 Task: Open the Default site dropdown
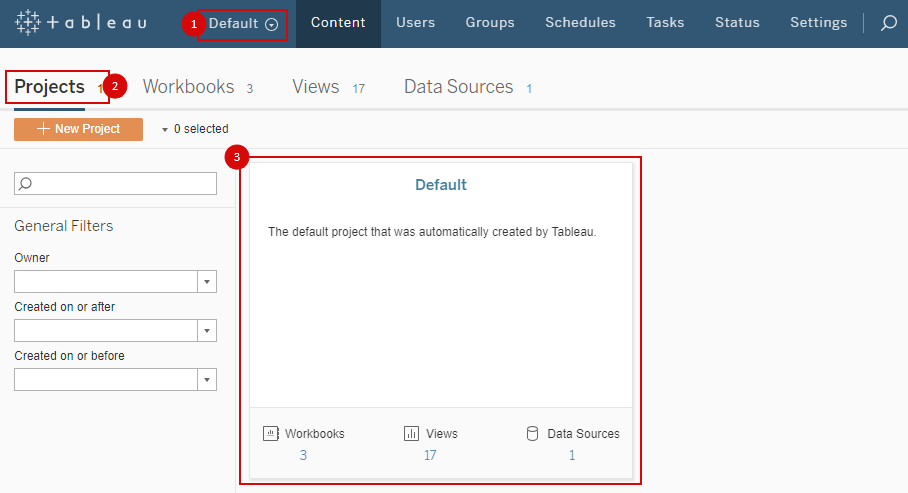point(243,24)
